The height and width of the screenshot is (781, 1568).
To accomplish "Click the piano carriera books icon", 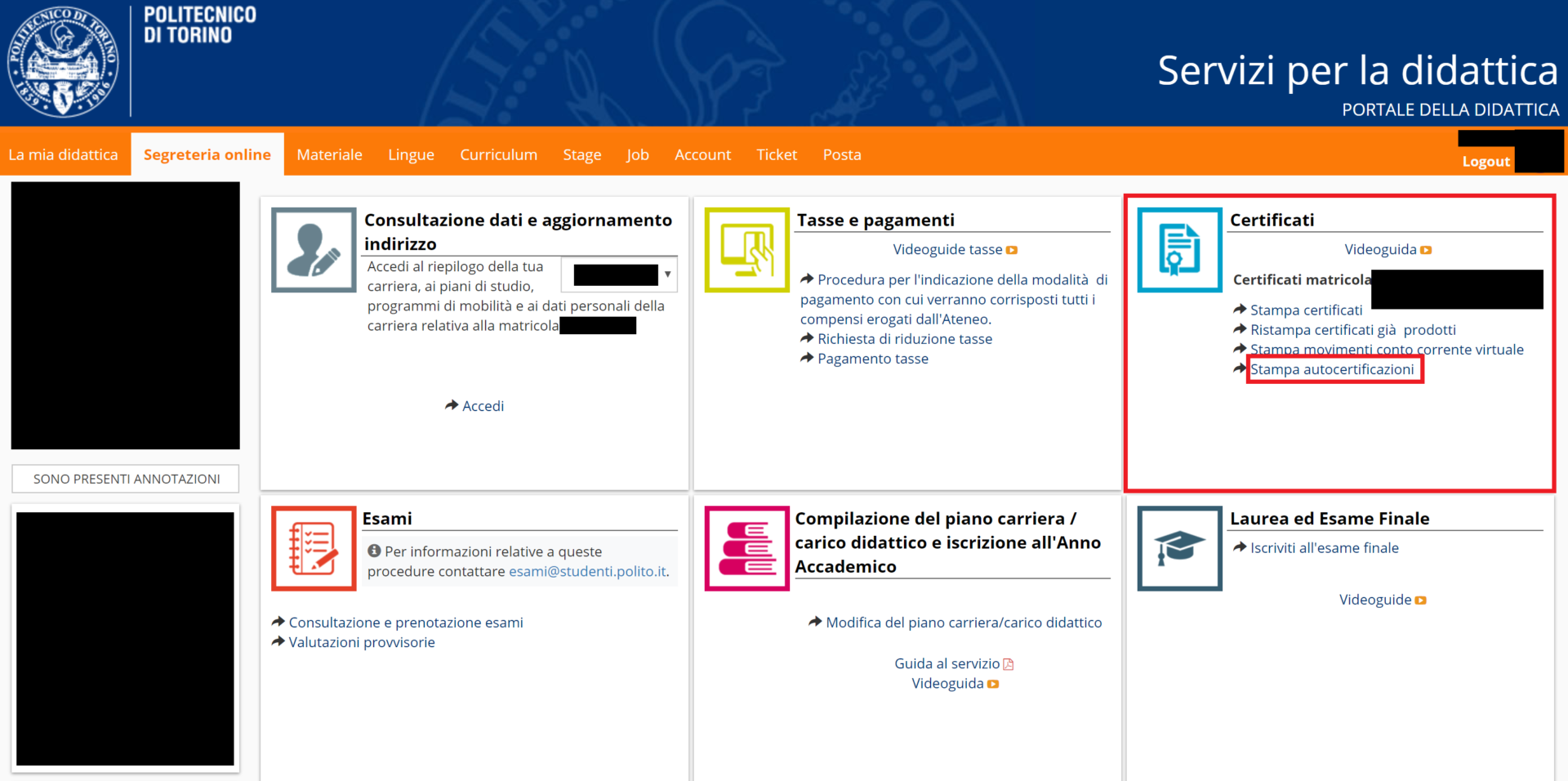I will click(x=746, y=548).
